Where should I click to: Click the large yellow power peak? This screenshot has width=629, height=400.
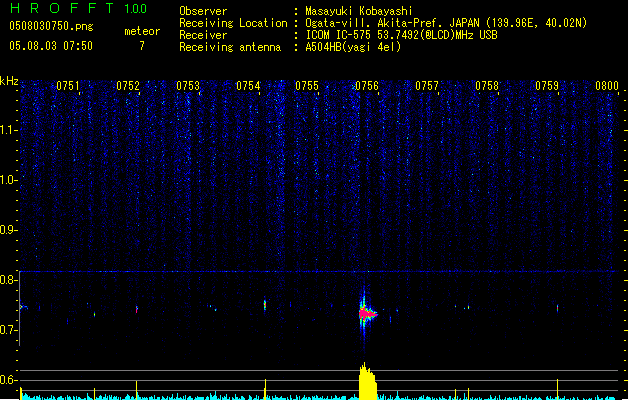[367, 382]
